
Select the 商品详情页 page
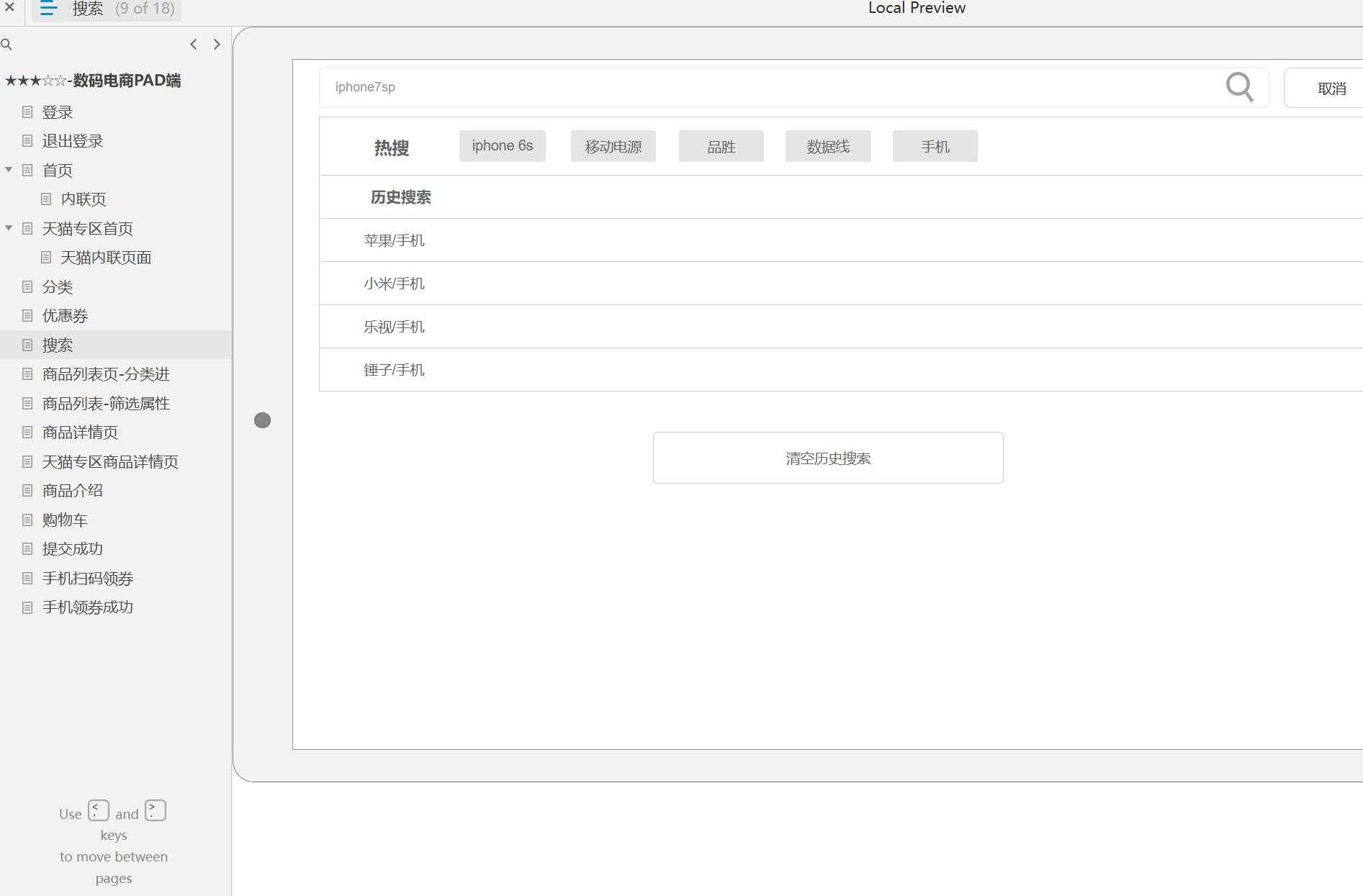point(80,433)
